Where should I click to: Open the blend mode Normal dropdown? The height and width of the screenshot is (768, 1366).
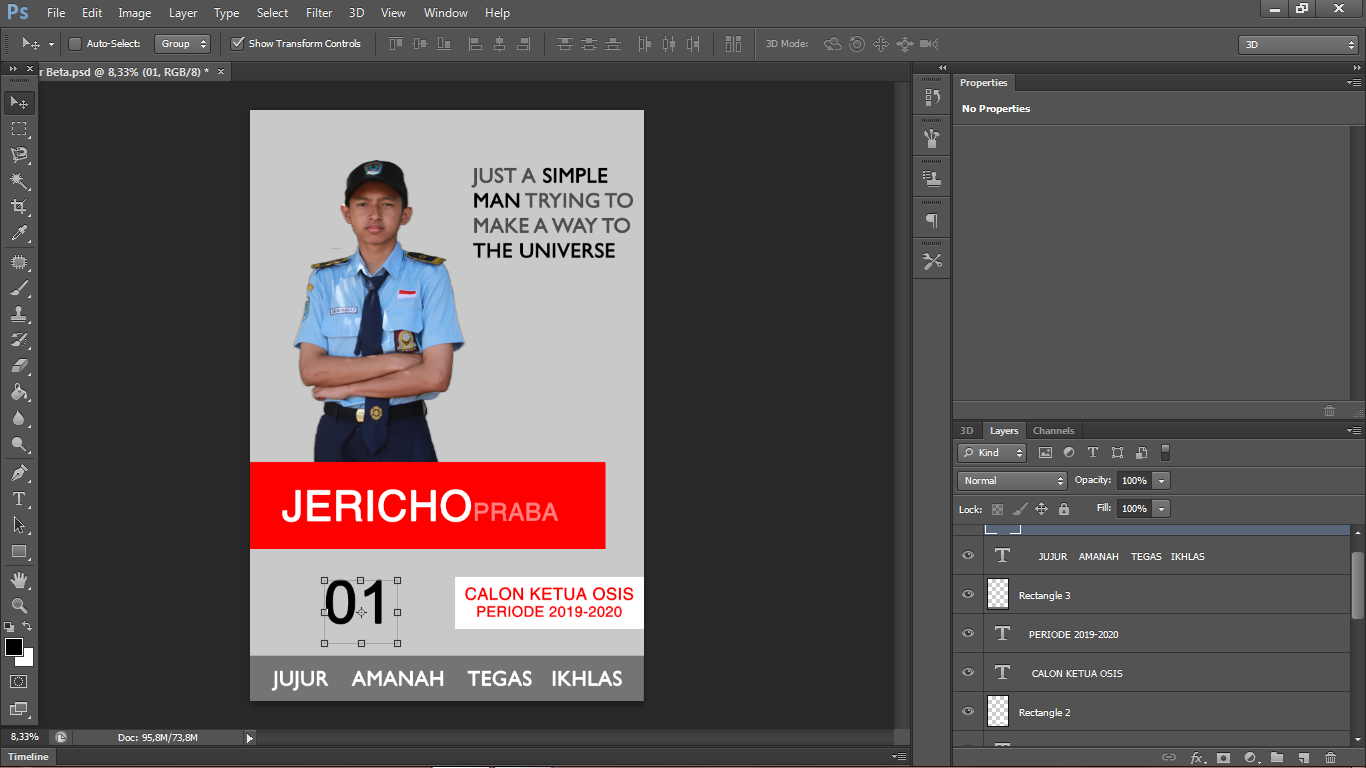(1012, 481)
